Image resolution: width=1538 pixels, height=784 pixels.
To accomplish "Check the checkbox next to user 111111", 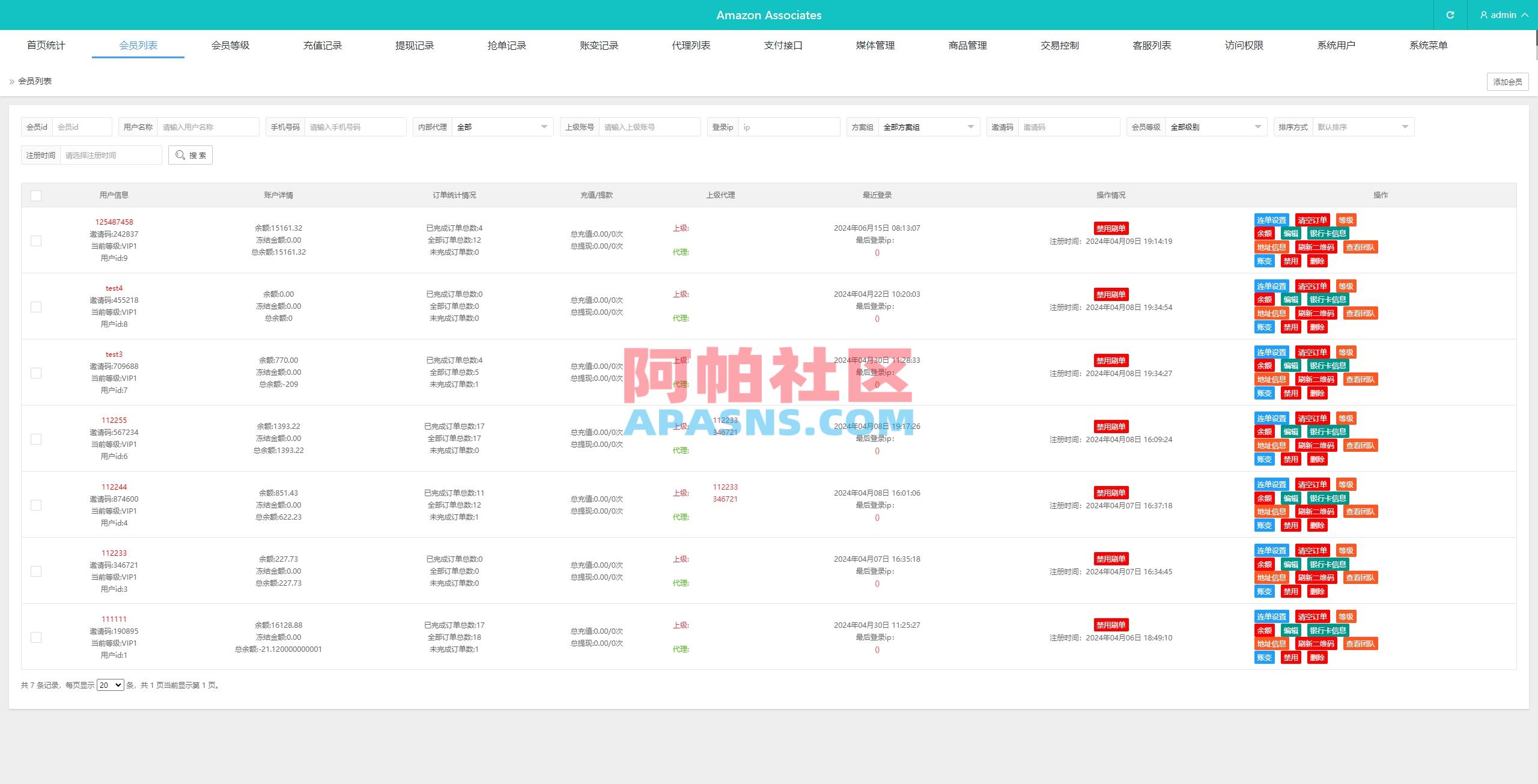I will 36,637.
